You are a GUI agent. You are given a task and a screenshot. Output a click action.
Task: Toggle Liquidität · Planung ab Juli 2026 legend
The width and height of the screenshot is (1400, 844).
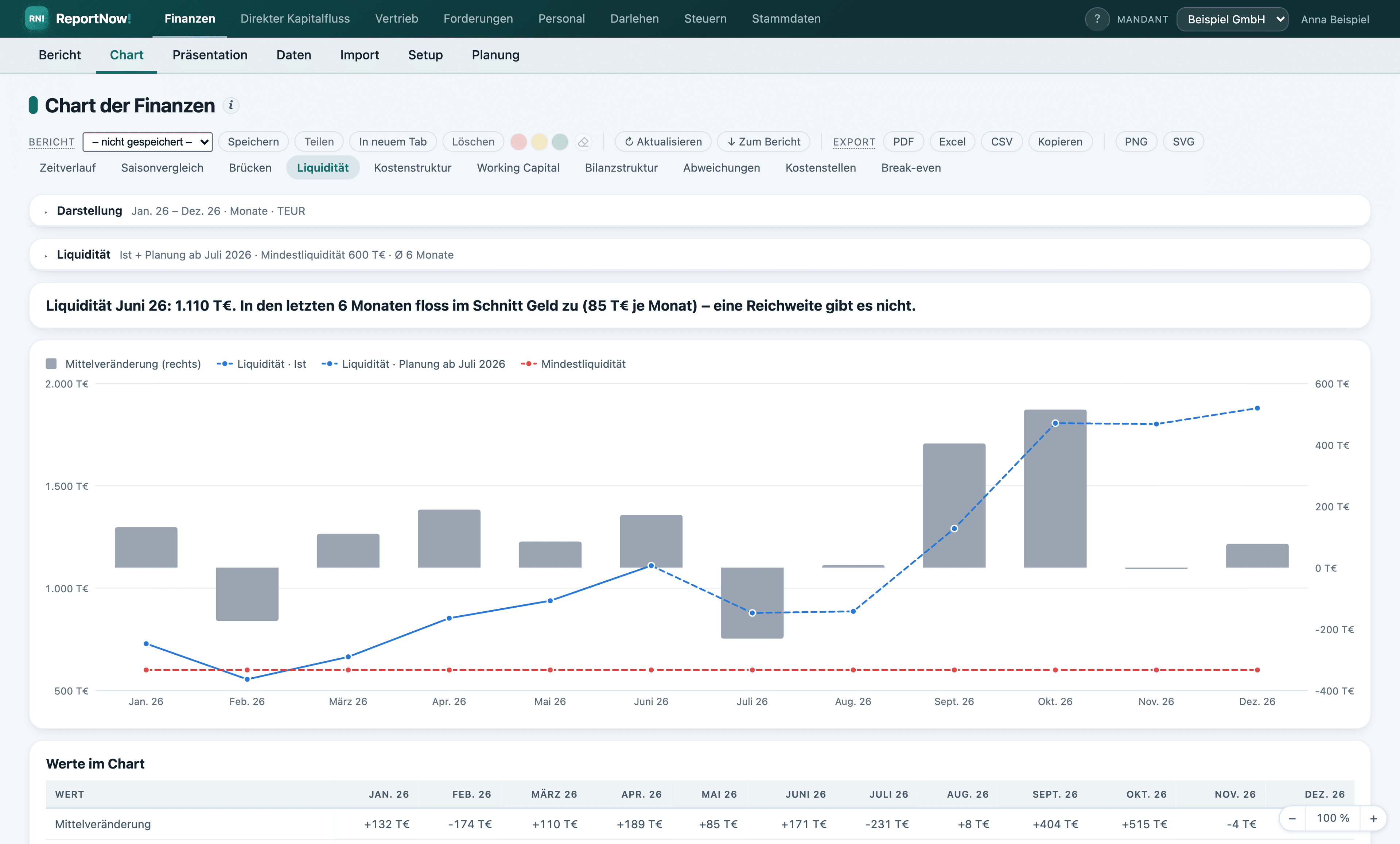click(413, 364)
